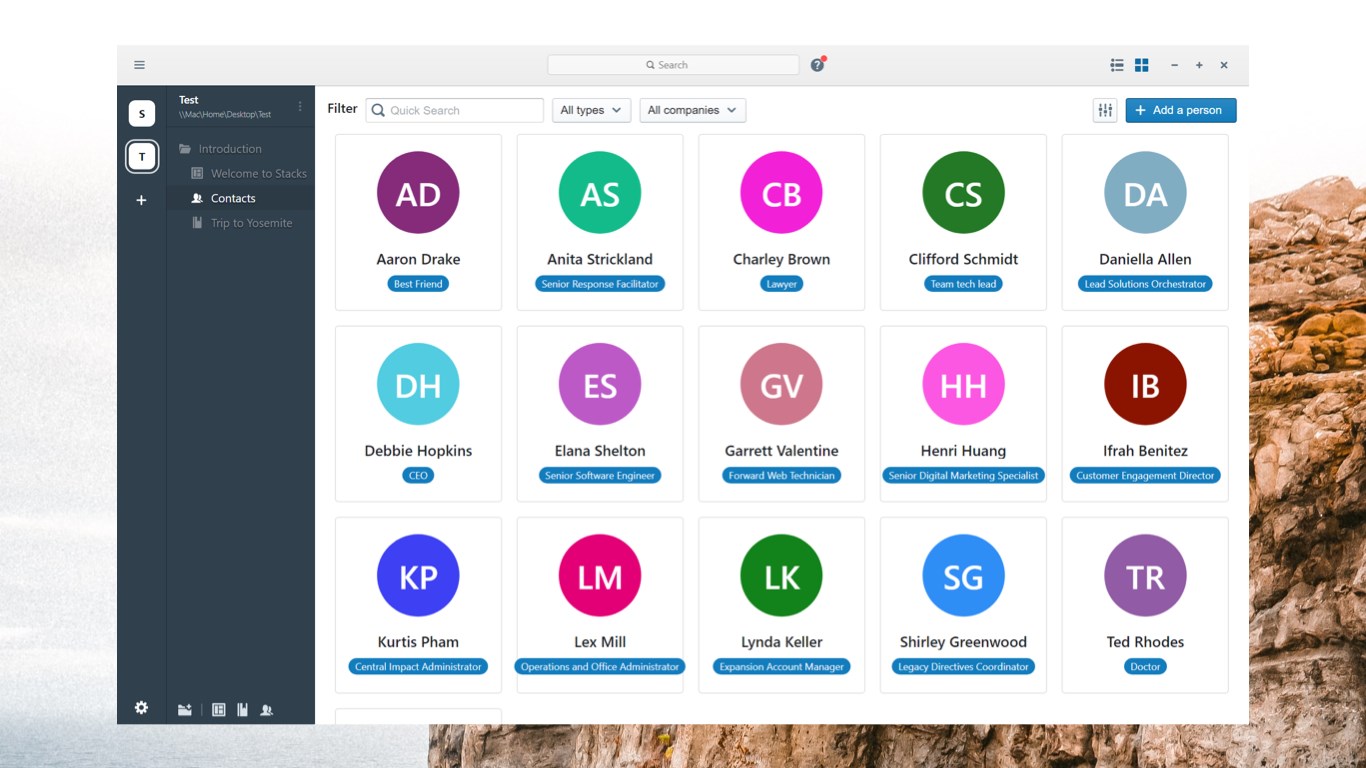This screenshot has height=768, width=1366.
Task: Click the name Aaron Drake
Action: (418, 259)
